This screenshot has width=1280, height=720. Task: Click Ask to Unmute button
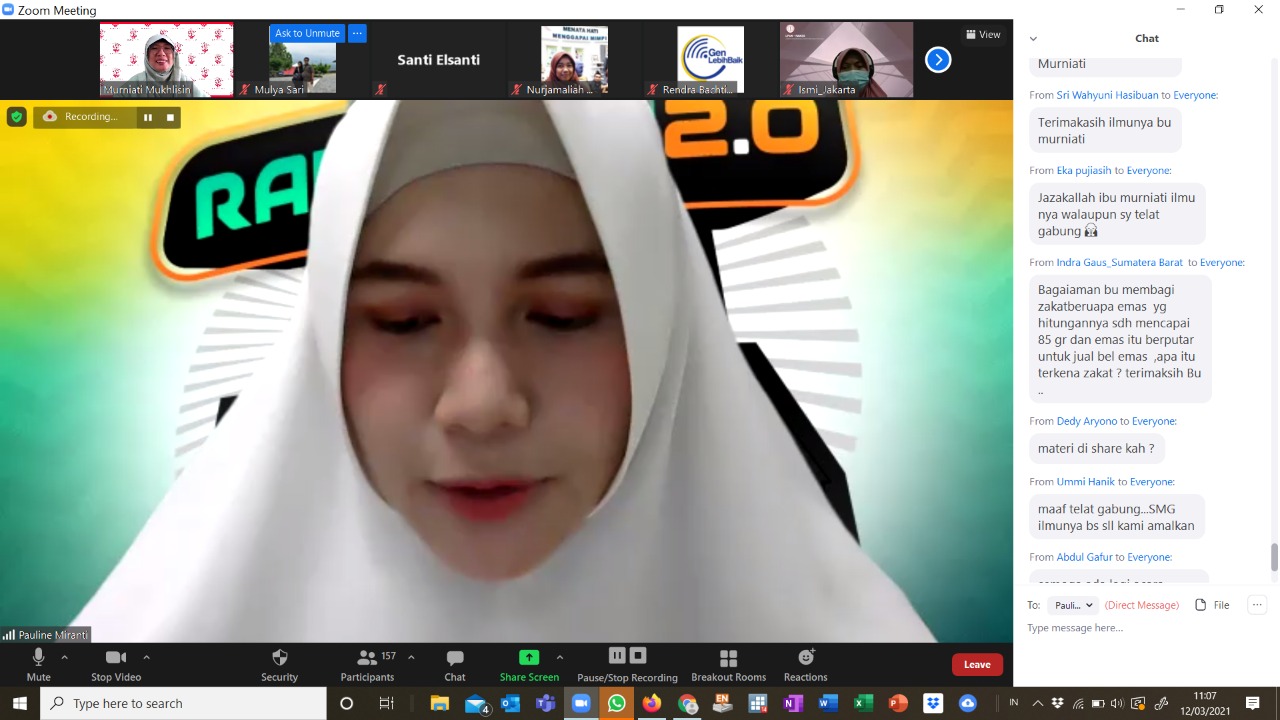(x=307, y=33)
